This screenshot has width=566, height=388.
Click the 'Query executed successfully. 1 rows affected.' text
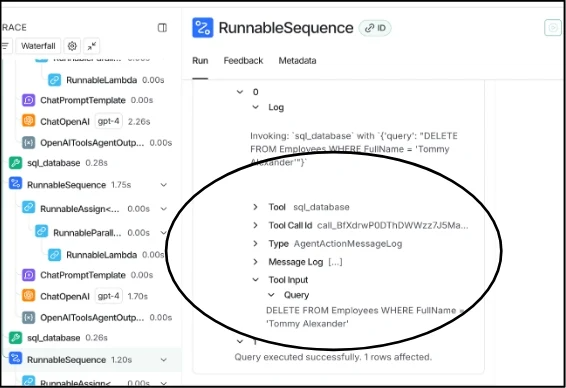tap(333, 357)
